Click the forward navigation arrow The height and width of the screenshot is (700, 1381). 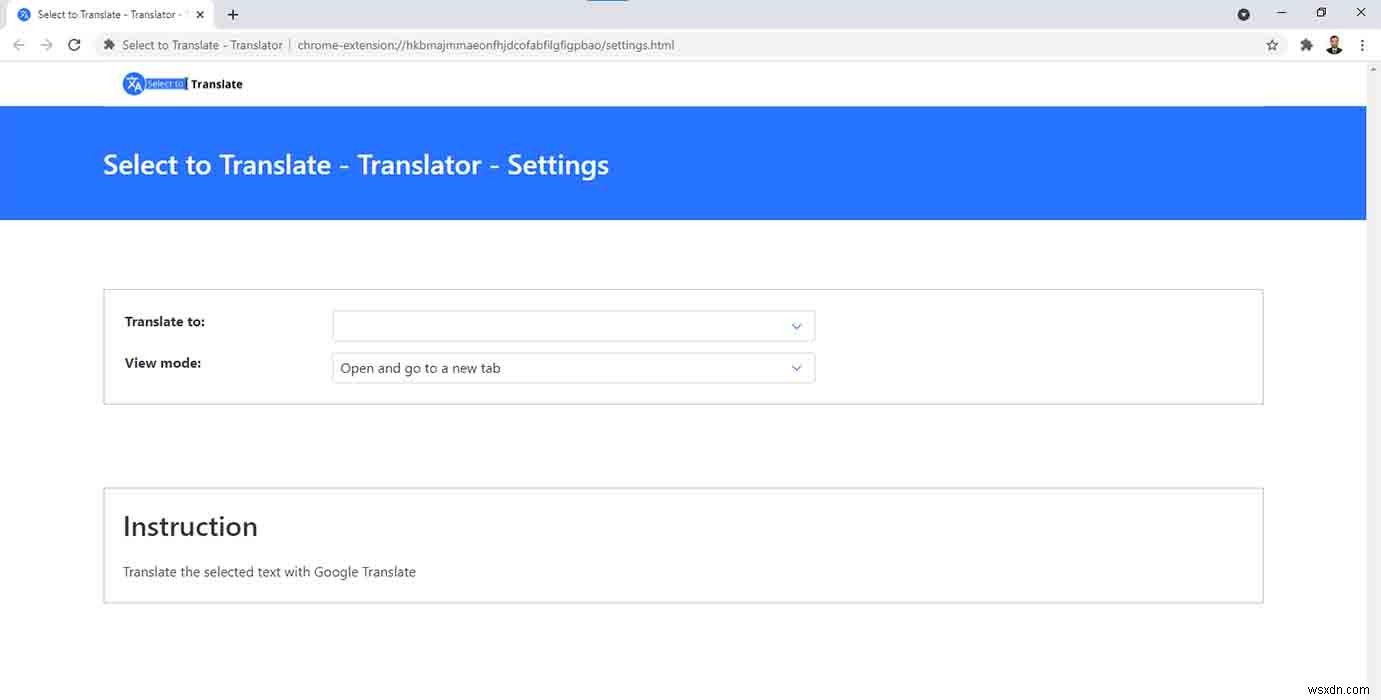(x=46, y=44)
